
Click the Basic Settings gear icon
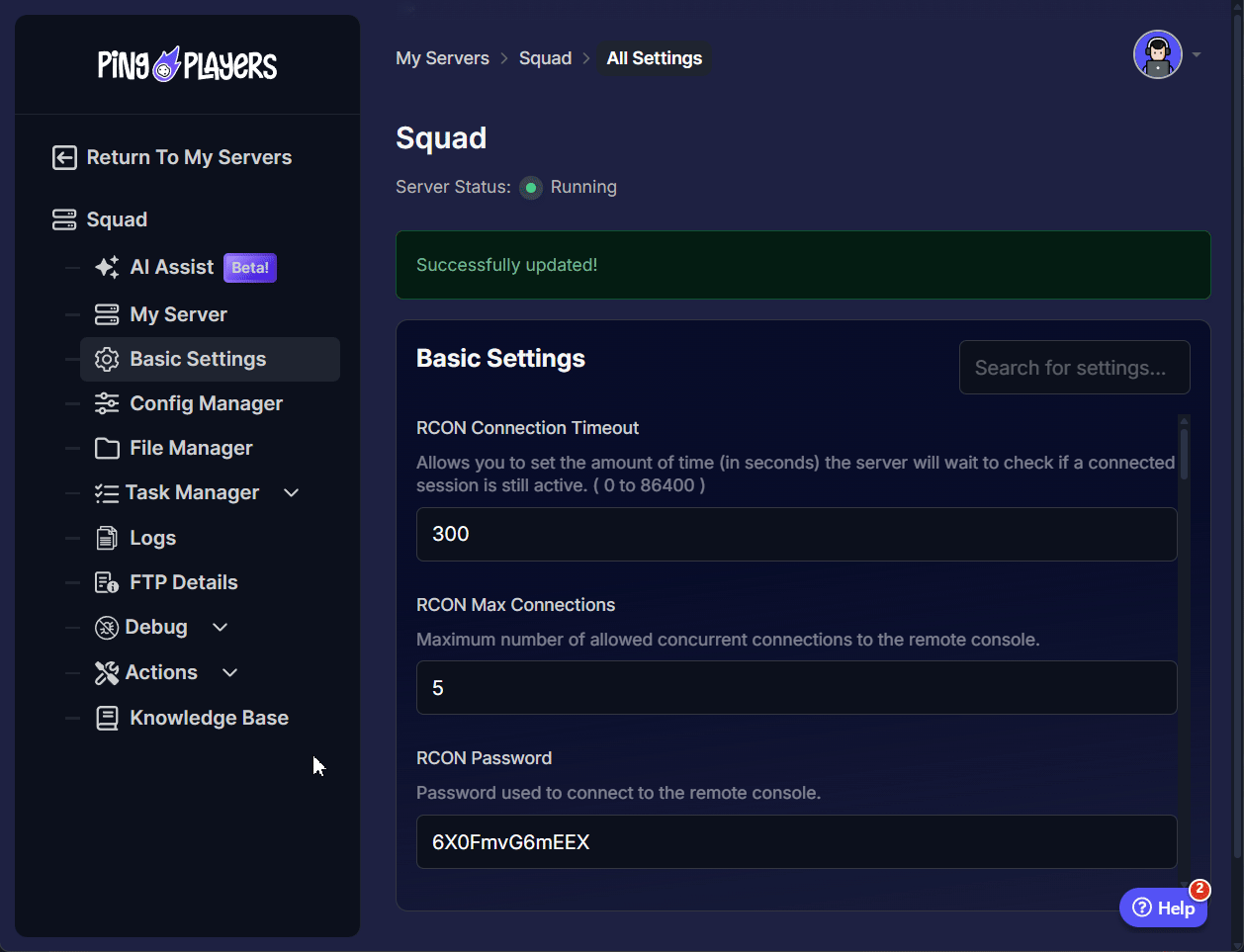[x=107, y=359]
